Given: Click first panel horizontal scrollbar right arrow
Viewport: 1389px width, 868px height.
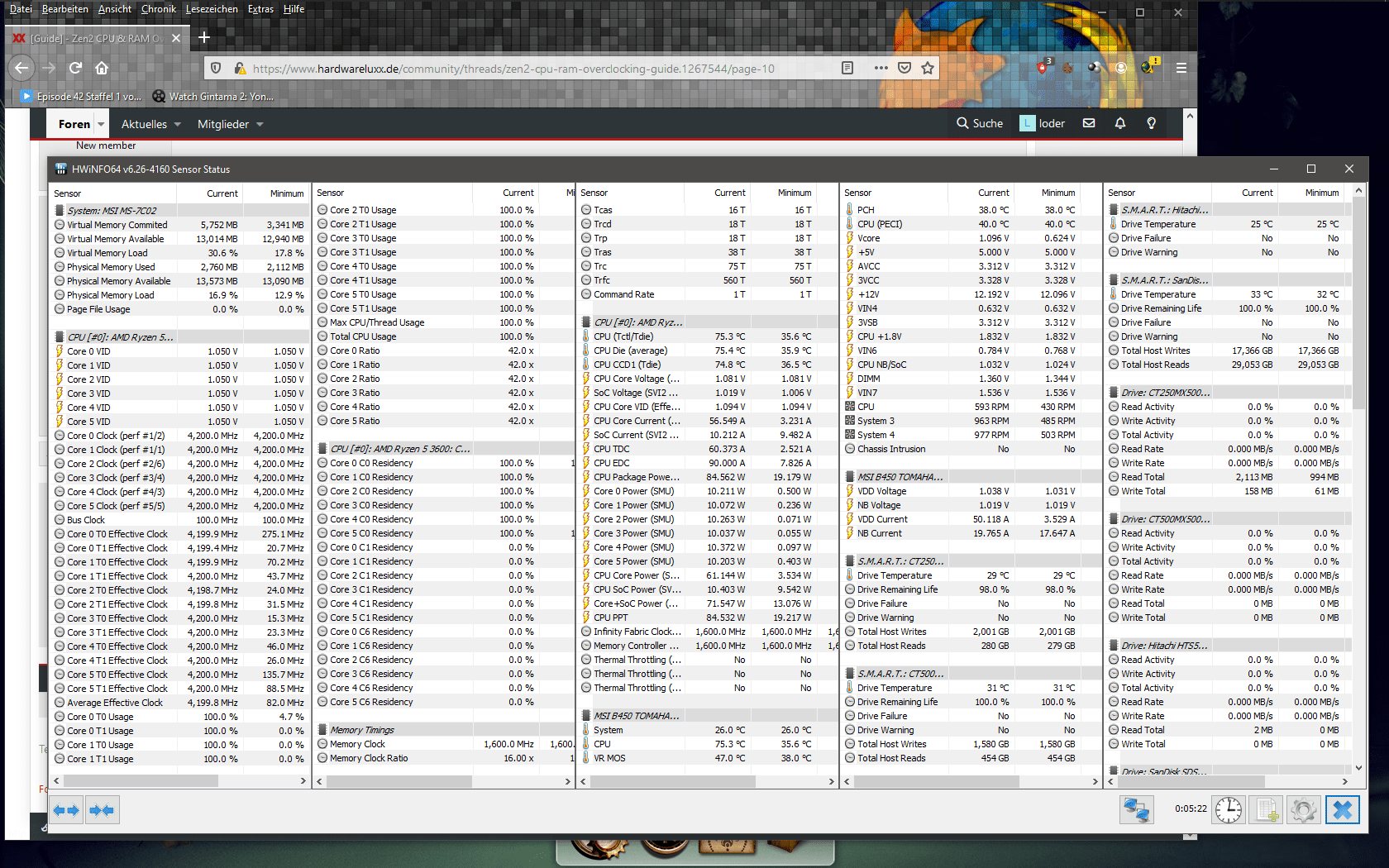Looking at the screenshot, I should click(303, 780).
